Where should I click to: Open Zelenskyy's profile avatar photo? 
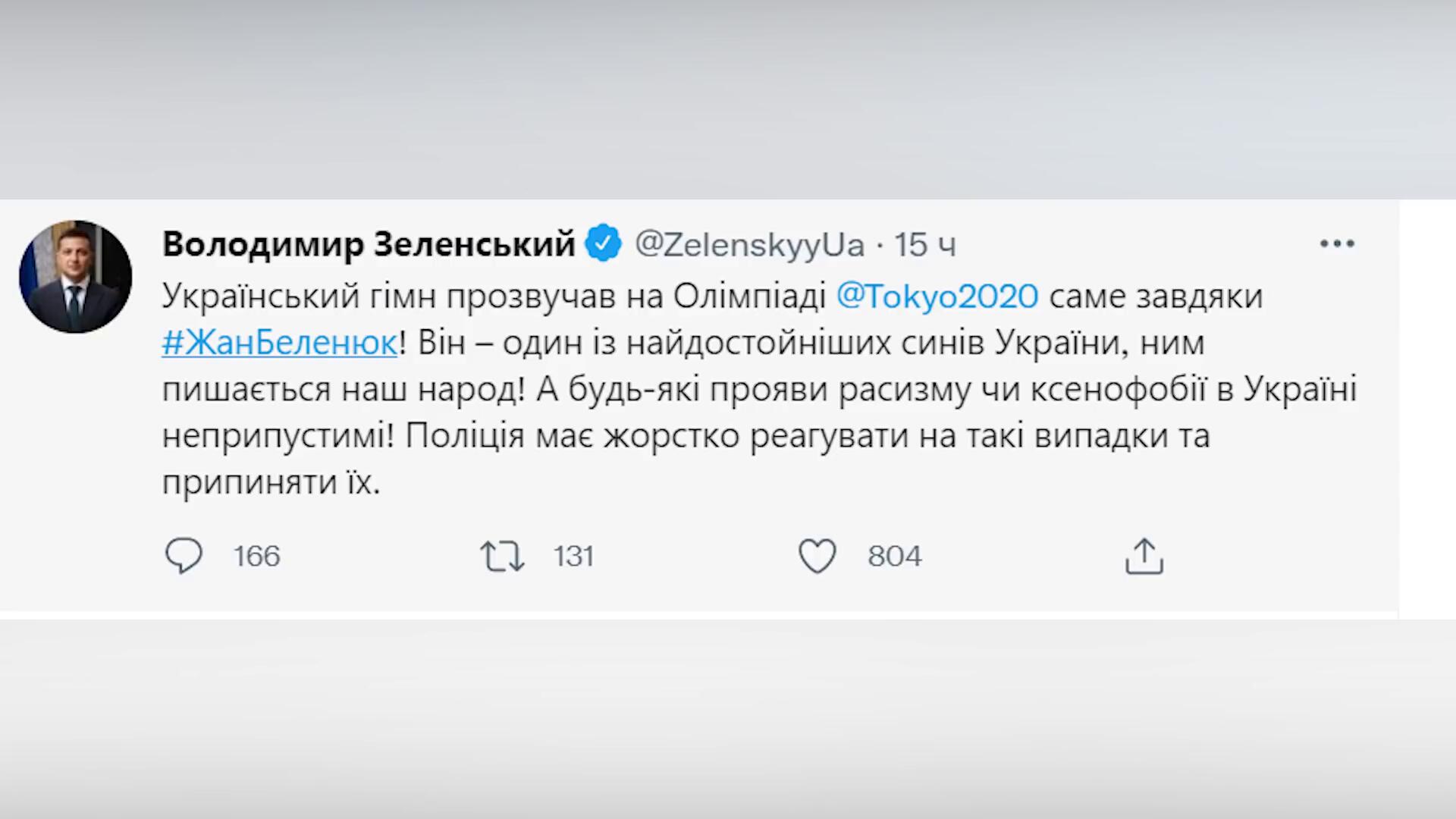(x=76, y=277)
